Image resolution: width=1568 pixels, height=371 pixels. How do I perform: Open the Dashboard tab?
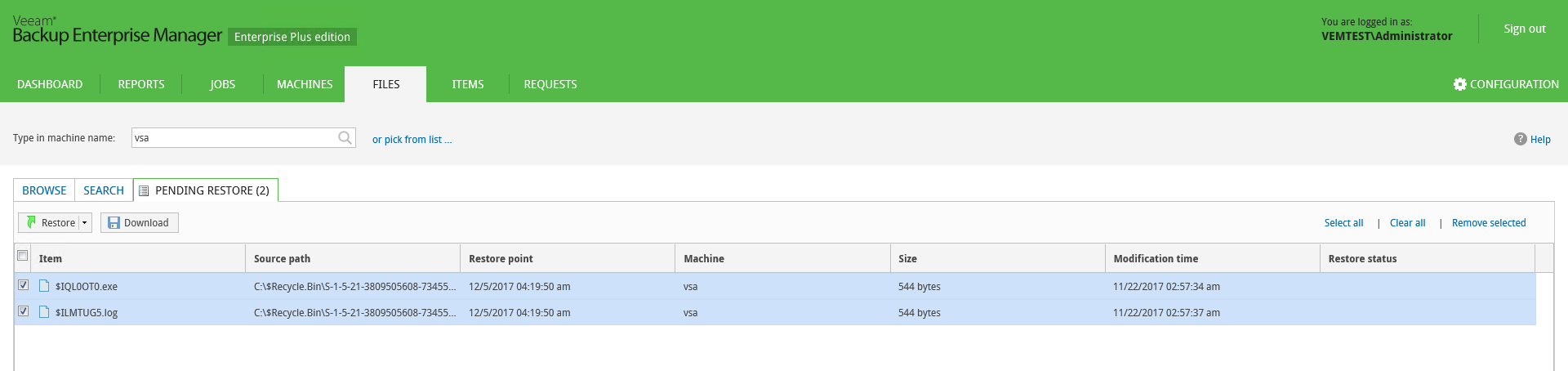[x=50, y=84]
